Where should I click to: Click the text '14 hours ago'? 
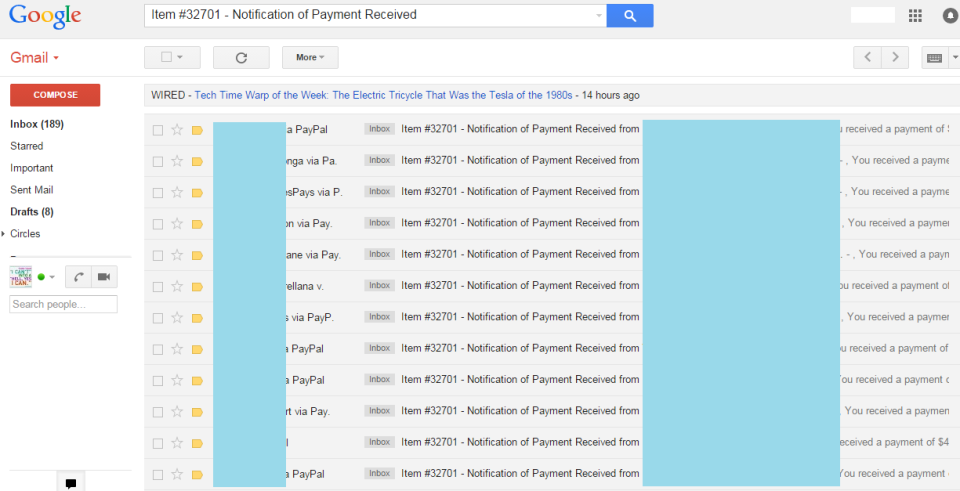[610, 96]
